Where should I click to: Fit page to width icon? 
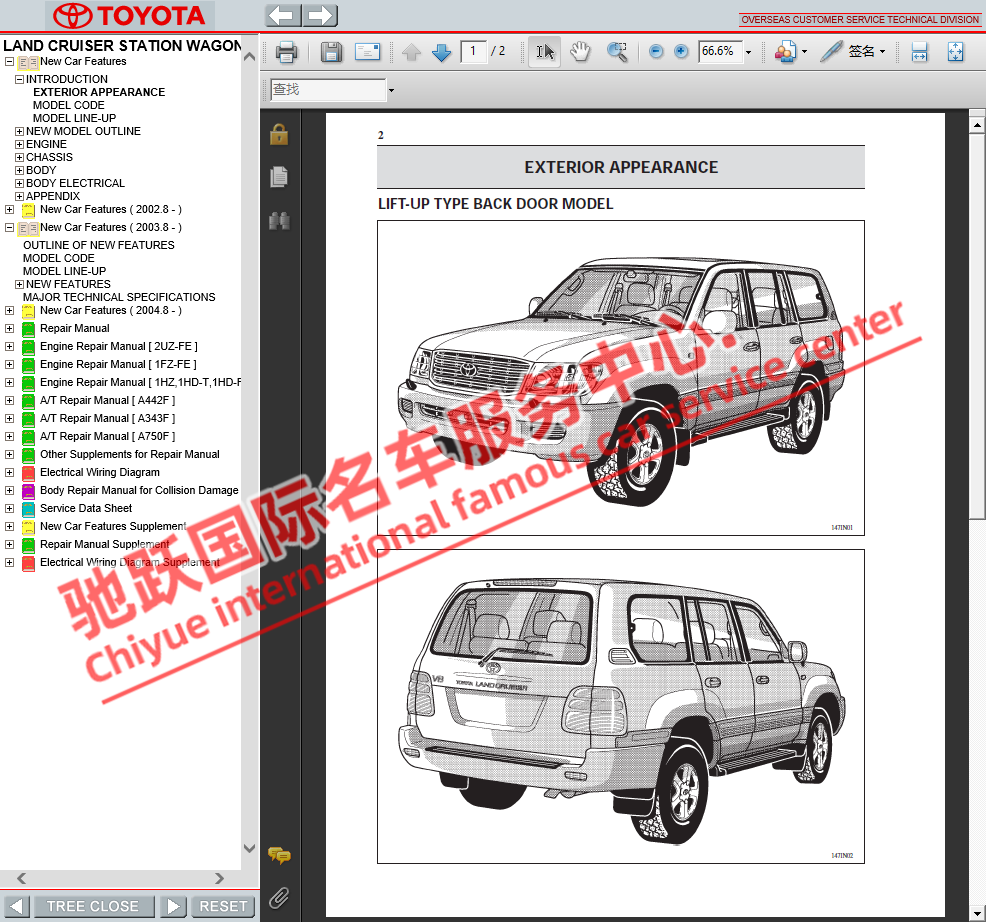tap(919, 52)
